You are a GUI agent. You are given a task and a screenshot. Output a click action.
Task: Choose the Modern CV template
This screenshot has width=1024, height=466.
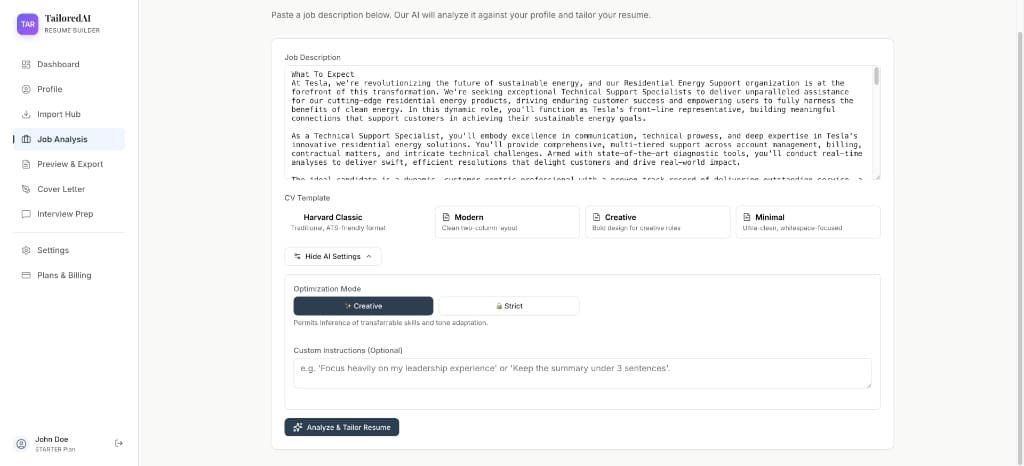508,222
